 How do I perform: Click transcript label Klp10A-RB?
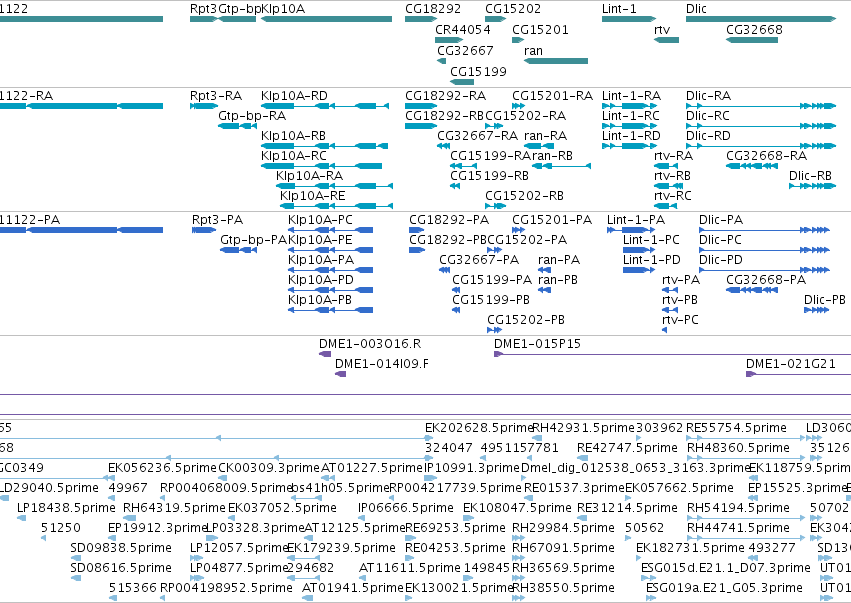pyautogui.click(x=293, y=136)
